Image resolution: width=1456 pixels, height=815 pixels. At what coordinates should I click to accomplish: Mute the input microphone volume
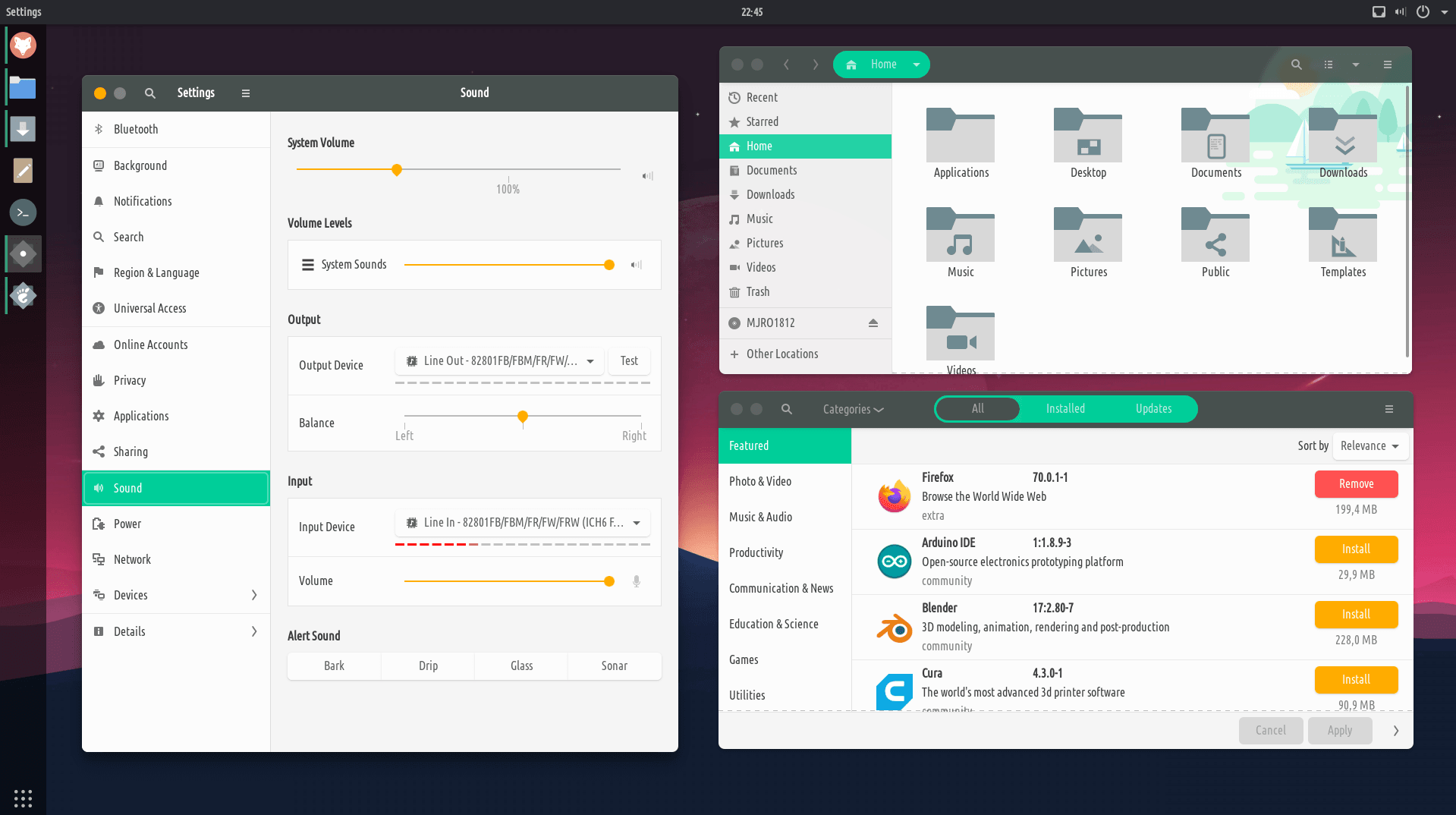[636, 581]
